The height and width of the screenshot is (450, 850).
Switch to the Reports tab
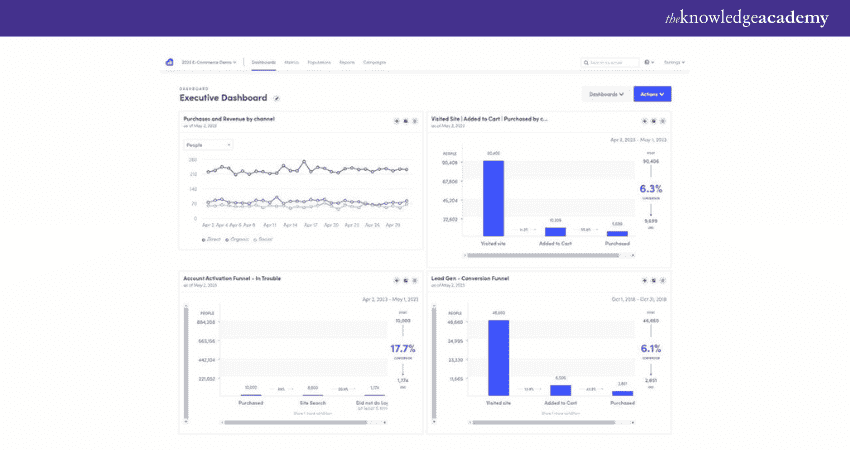click(x=347, y=62)
